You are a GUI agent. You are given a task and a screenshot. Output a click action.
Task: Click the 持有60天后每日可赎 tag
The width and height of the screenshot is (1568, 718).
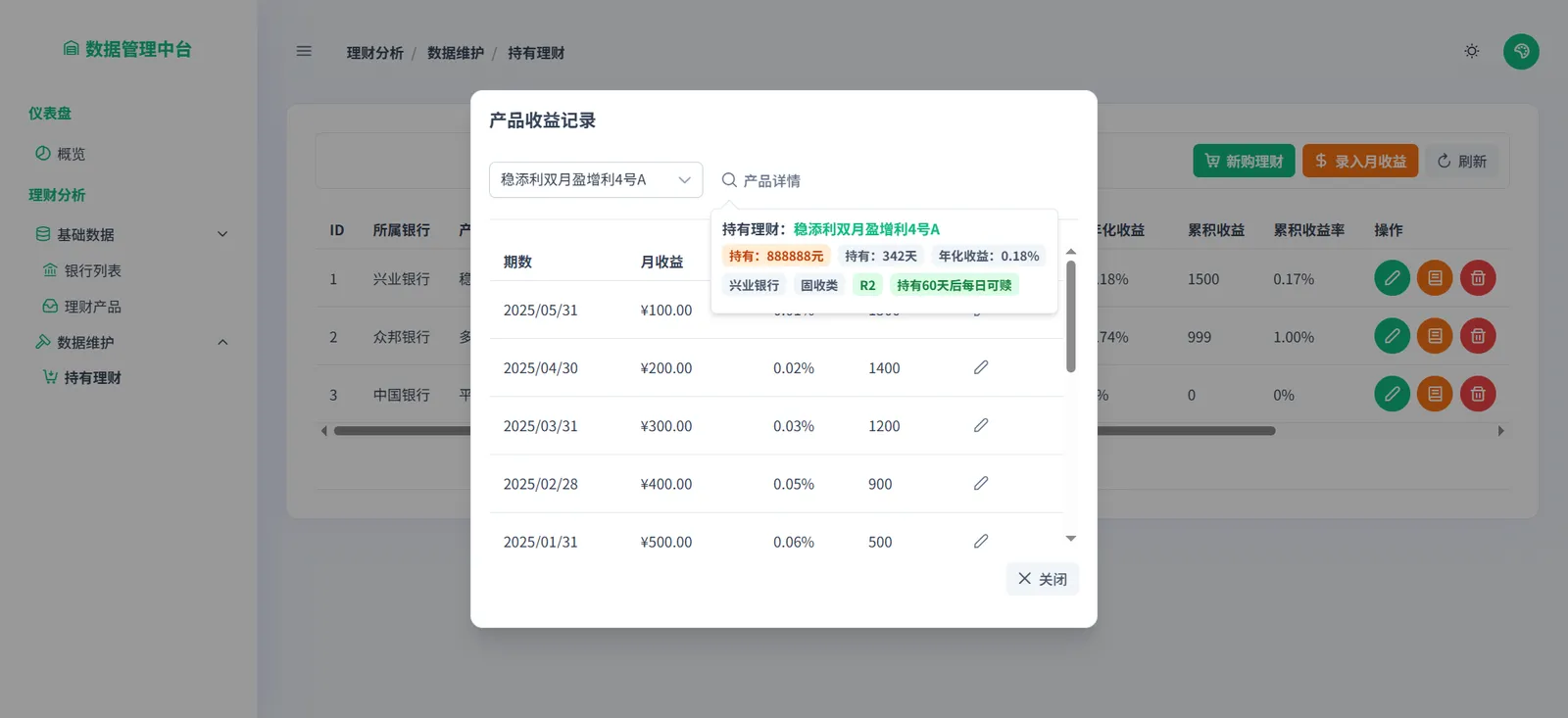(955, 285)
